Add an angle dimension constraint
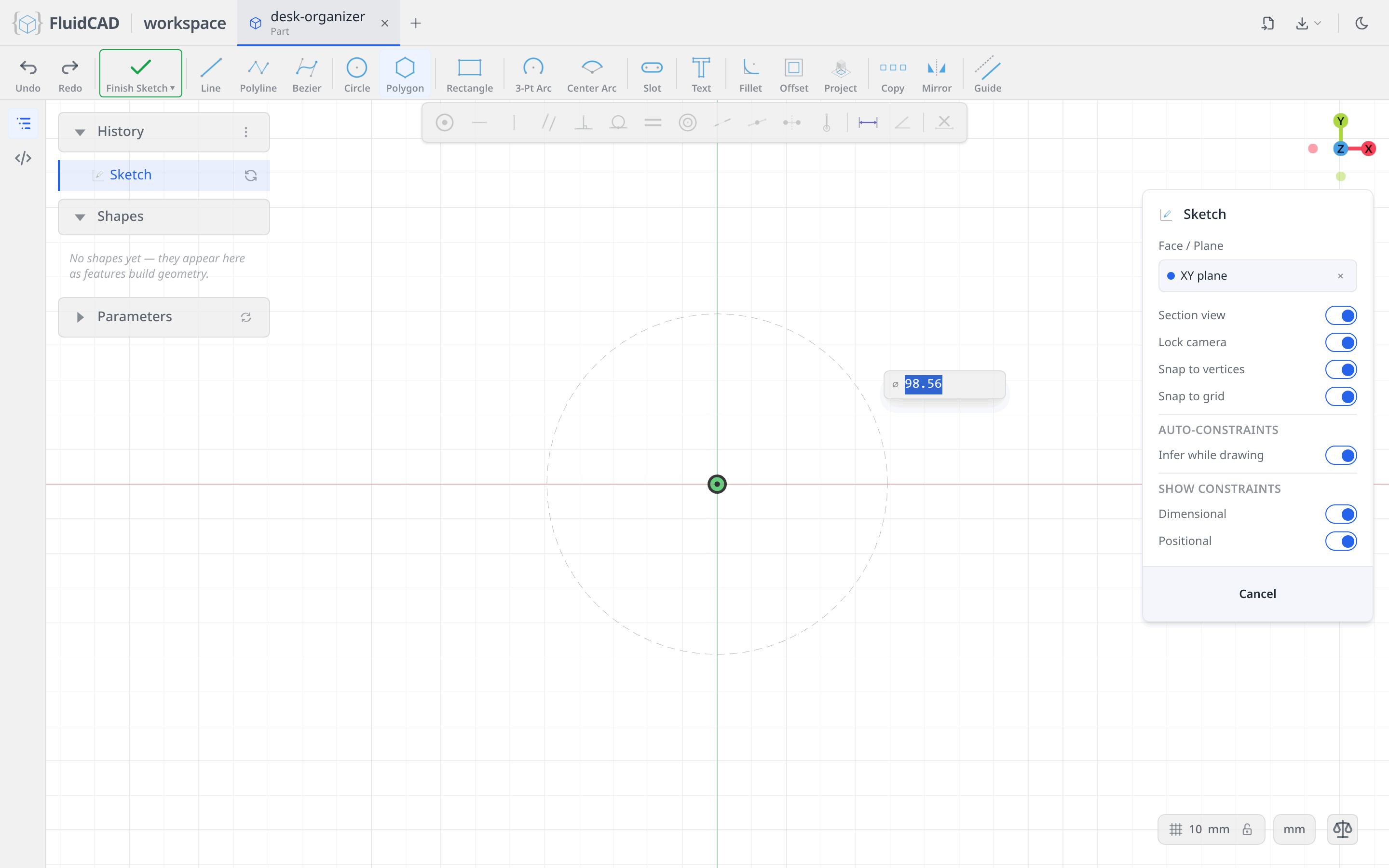 [x=902, y=122]
